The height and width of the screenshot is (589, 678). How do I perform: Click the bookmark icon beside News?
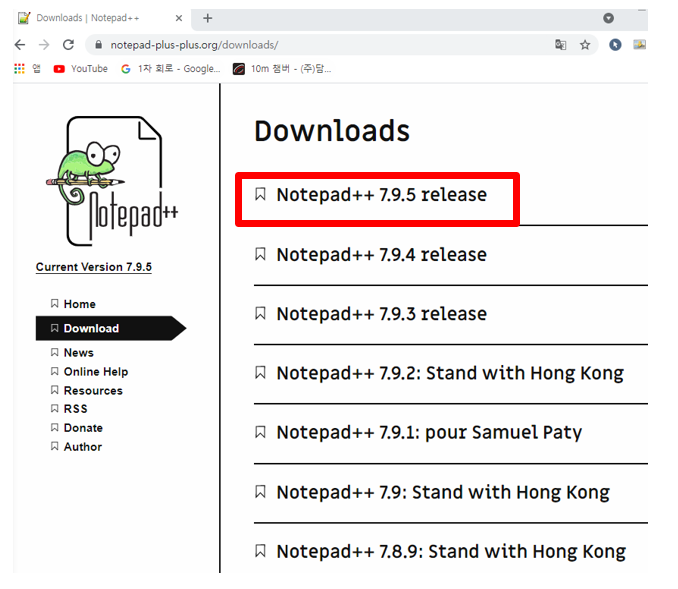[x=54, y=352]
